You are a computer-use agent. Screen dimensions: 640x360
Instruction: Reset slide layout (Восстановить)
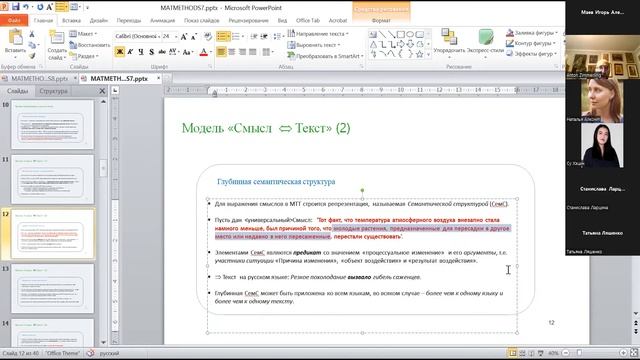[90, 45]
